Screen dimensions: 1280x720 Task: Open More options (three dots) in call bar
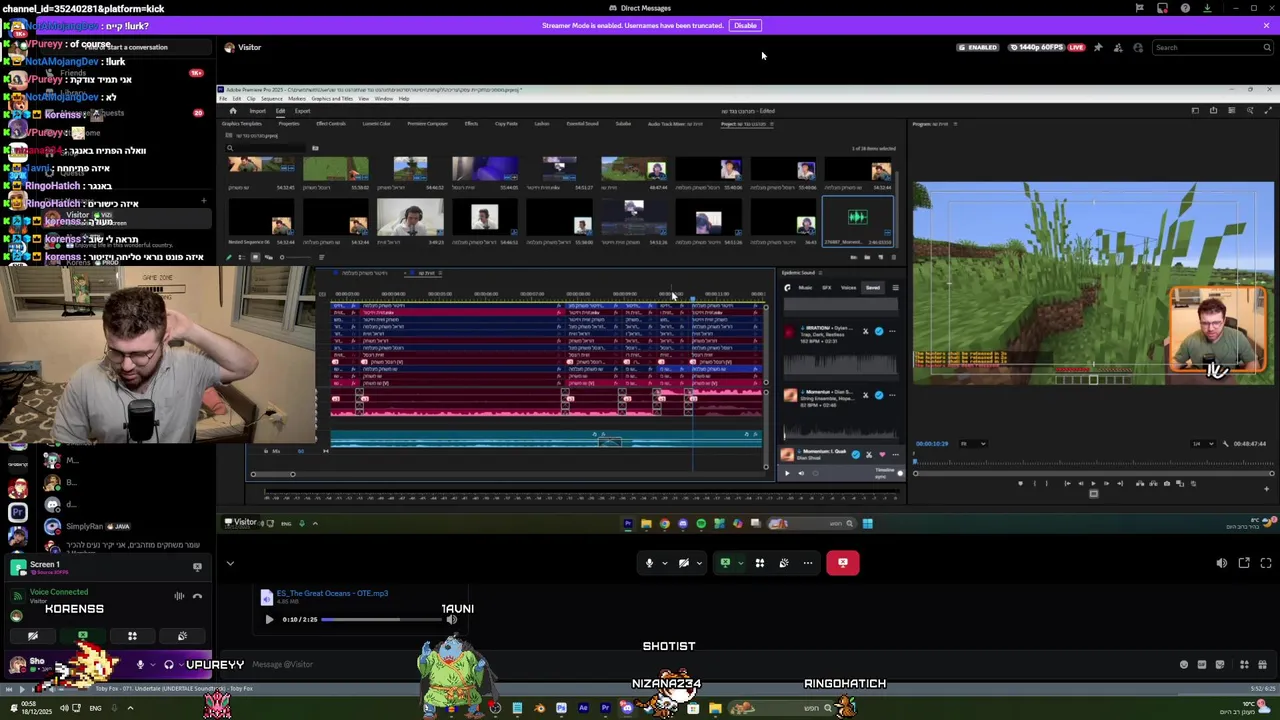tap(808, 563)
